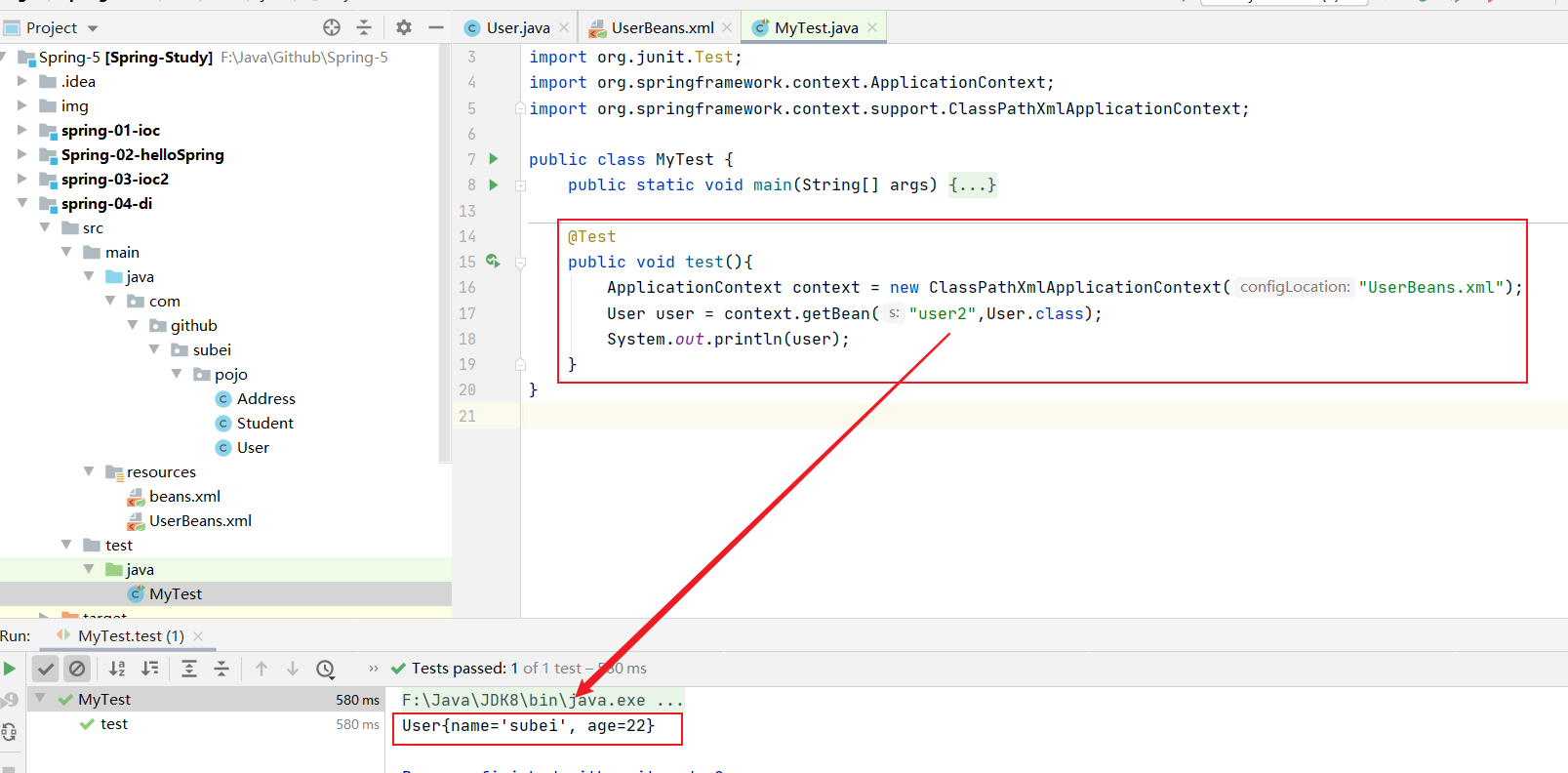Expand folded main method body
The image size is (1568, 773).
click(972, 184)
